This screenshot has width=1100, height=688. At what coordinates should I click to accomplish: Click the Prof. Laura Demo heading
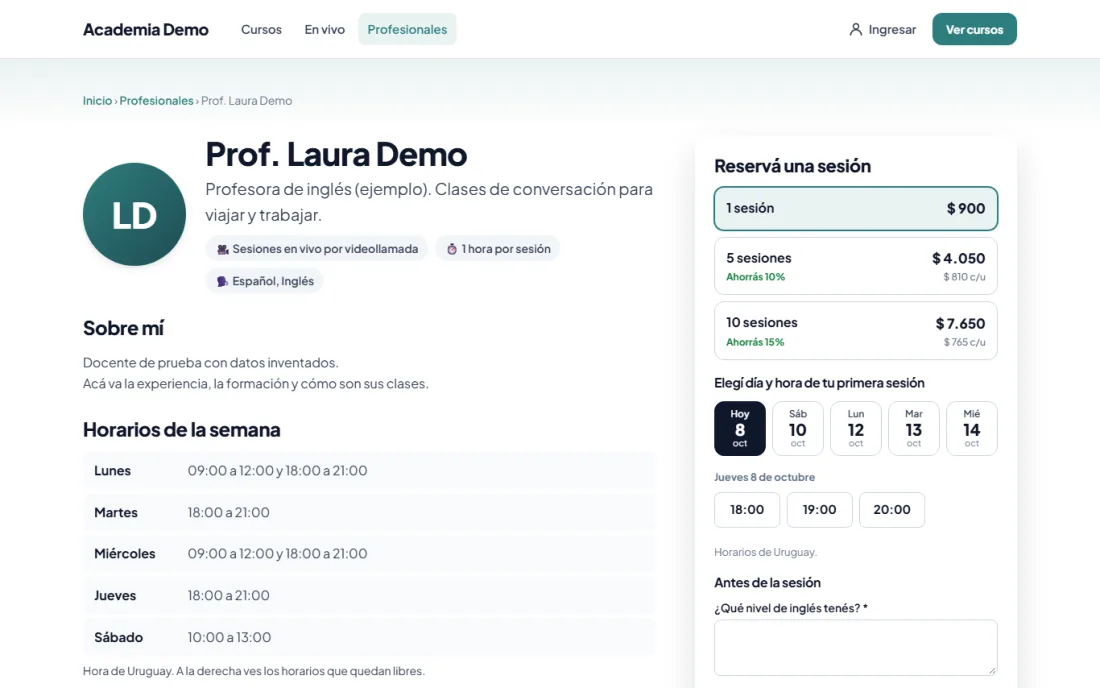coord(336,154)
